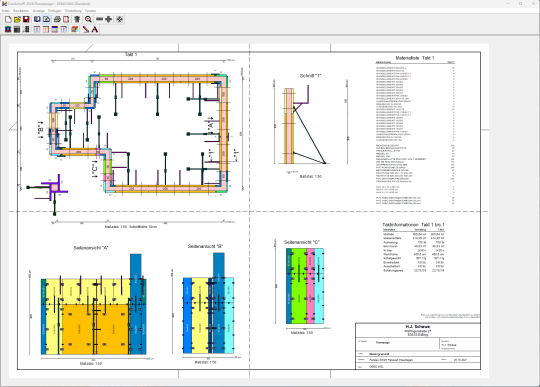Image resolution: width=540 pixels, height=387 pixels.
Task: Zoom in with the plus icon
Action: pyautogui.click(x=108, y=19)
